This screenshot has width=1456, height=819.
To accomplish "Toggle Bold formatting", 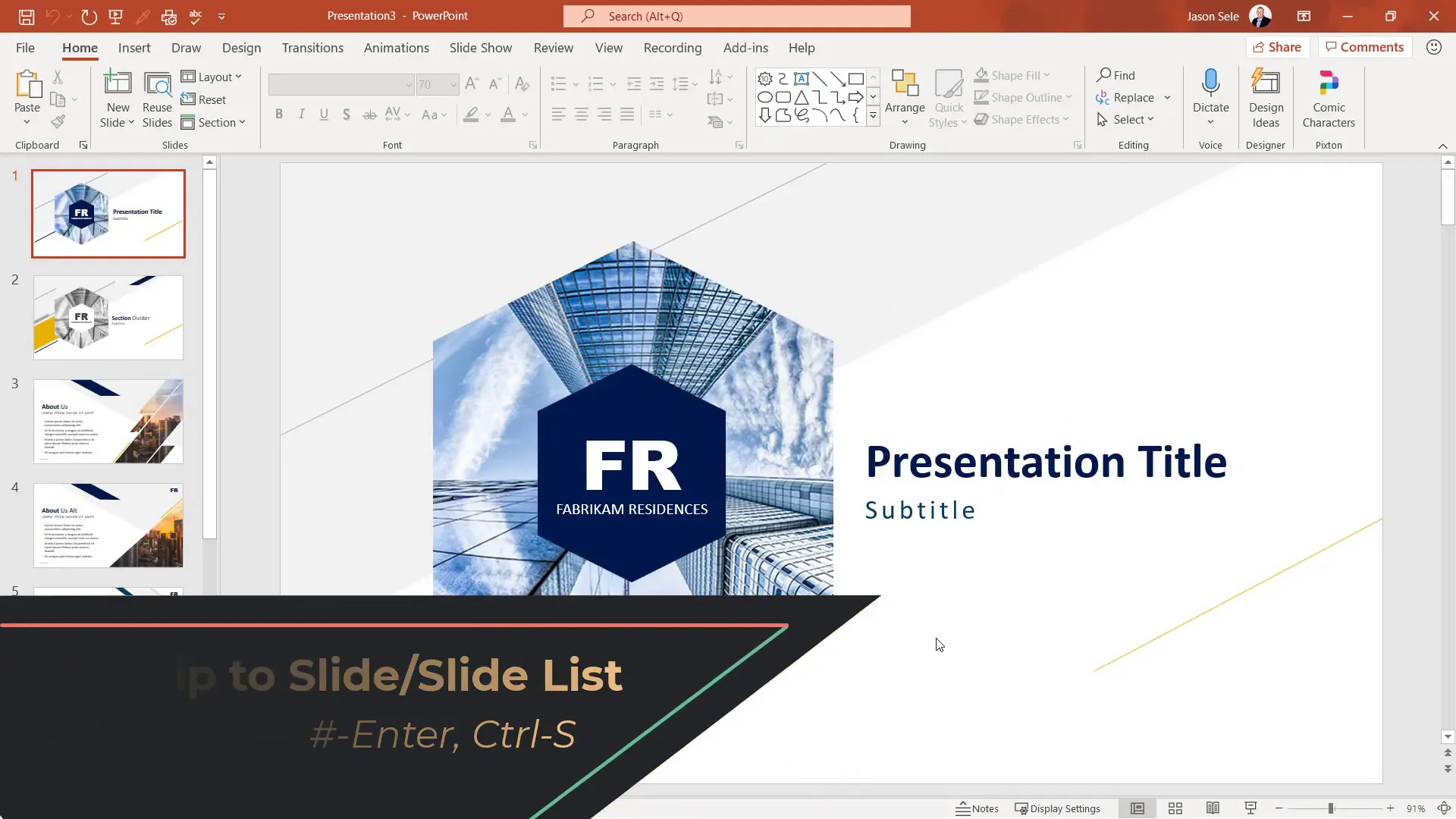I will coord(279,115).
